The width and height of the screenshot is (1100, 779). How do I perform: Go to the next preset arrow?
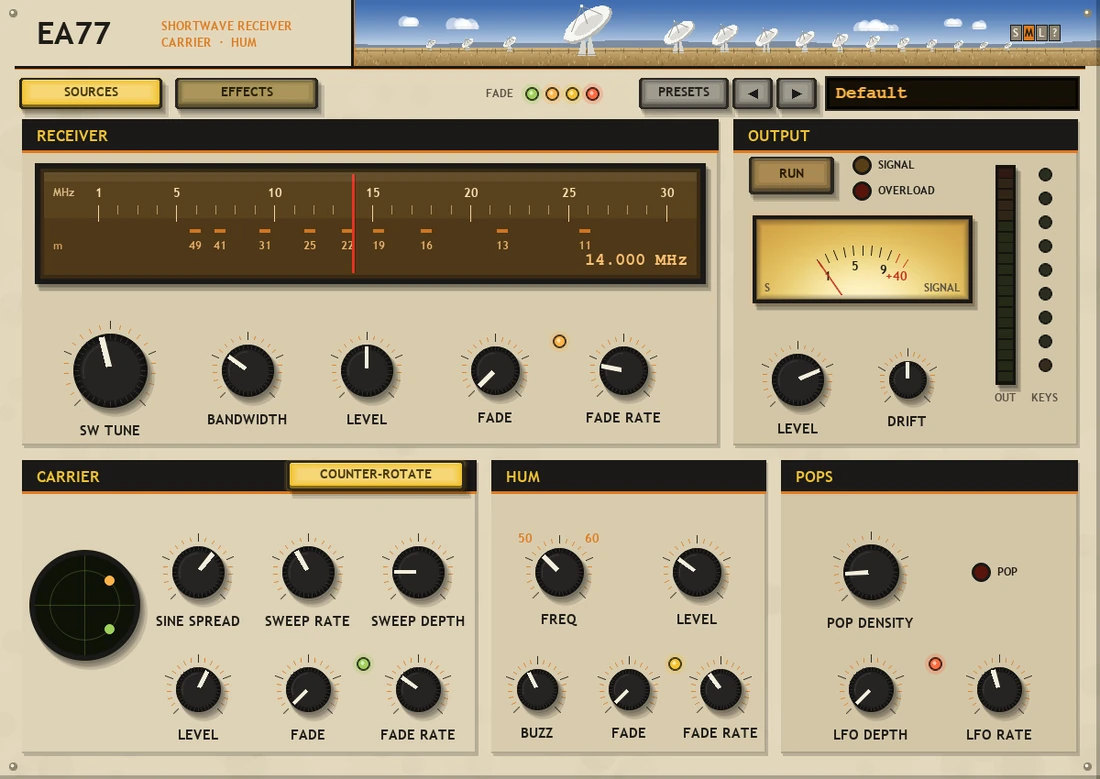coord(796,93)
